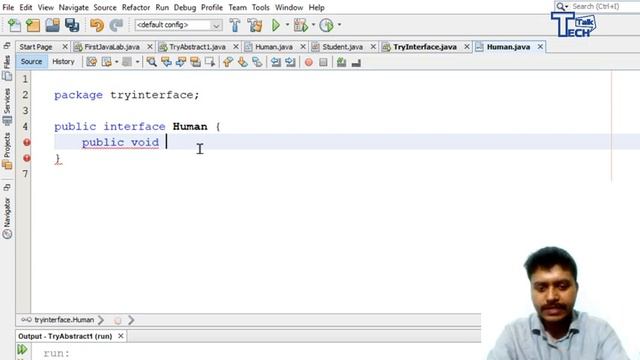The height and width of the screenshot is (360, 640).
Task: Click the Comment icon in editor toolbar
Action: tap(341, 62)
